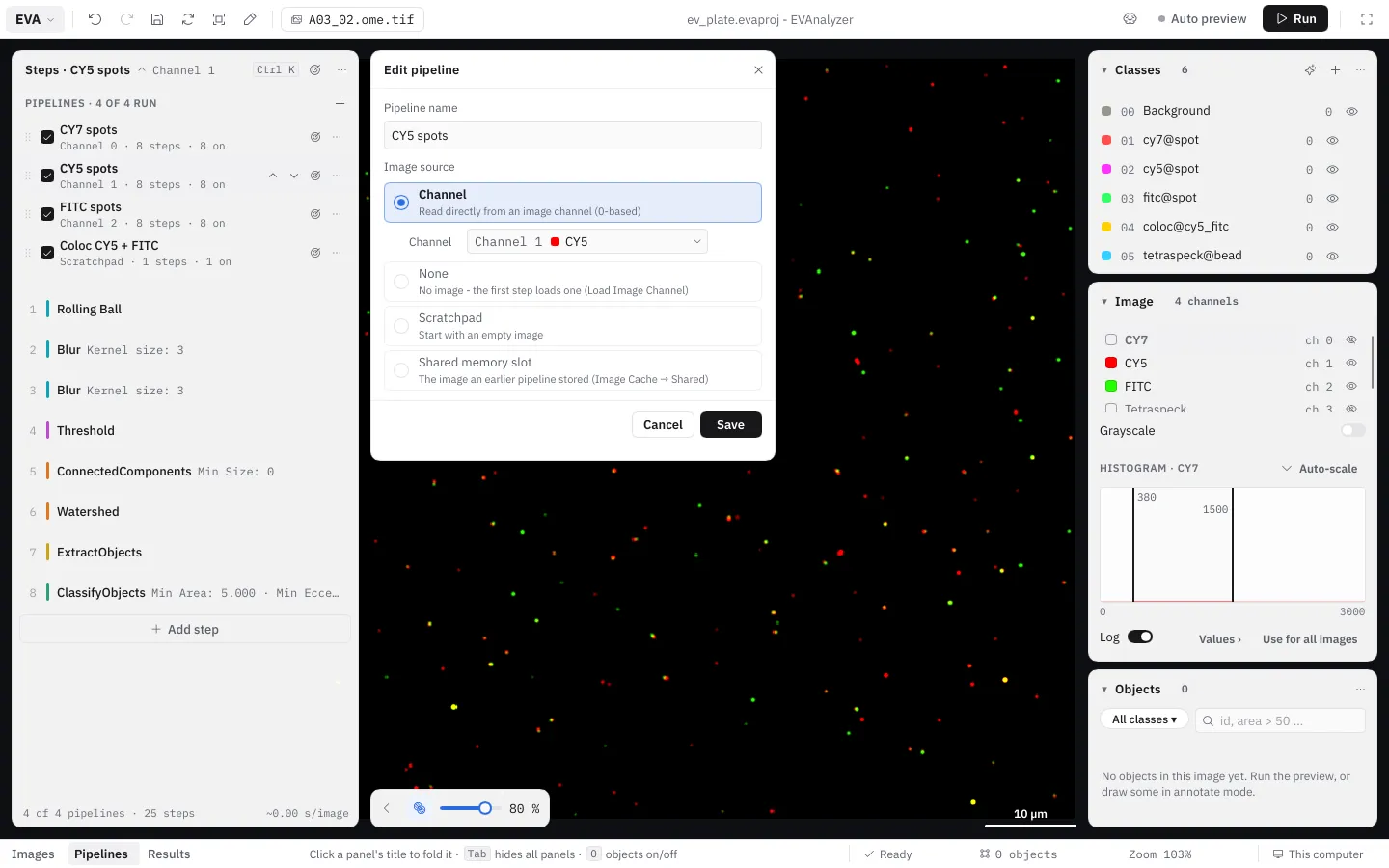Click the undo arrow in top toolbar
This screenshot has width=1389, height=868.
(95, 19)
